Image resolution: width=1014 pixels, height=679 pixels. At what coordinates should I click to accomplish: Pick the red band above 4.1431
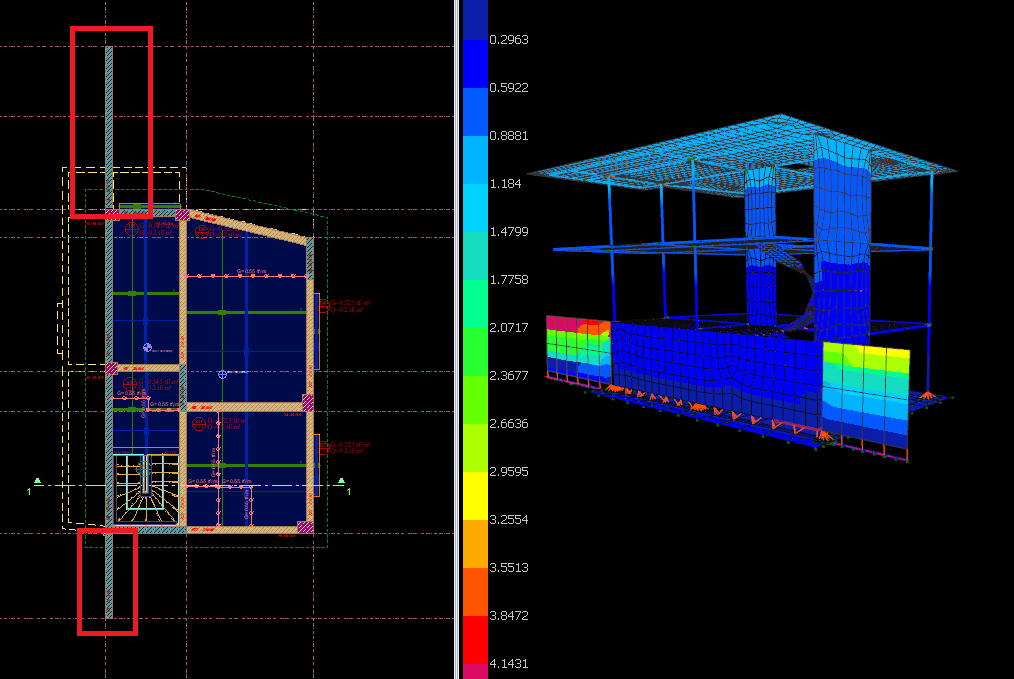[x=475, y=640]
